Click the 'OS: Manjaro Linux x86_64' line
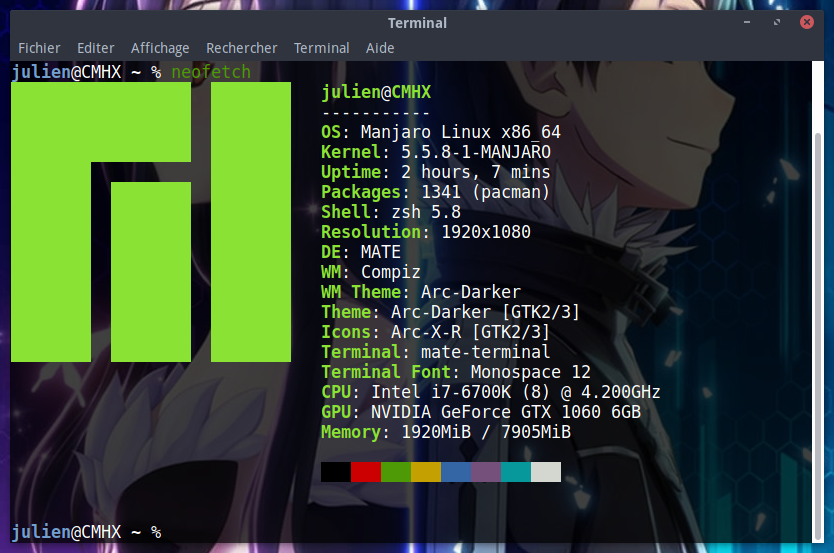This screenshot has width=834, height=553. (441, 132)
